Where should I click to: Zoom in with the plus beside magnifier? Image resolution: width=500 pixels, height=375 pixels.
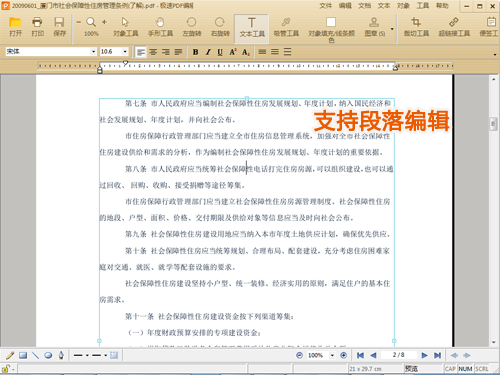tap(104, 22)
